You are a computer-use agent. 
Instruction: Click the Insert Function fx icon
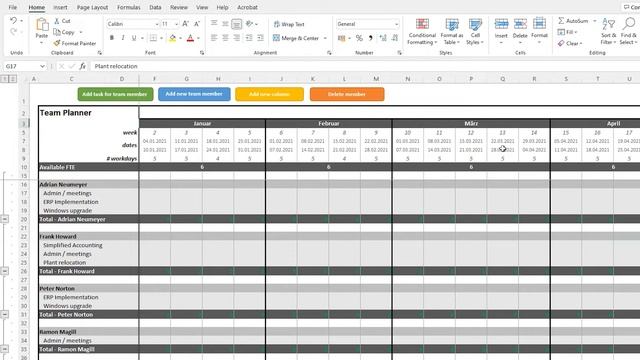(x=82, y=66)
